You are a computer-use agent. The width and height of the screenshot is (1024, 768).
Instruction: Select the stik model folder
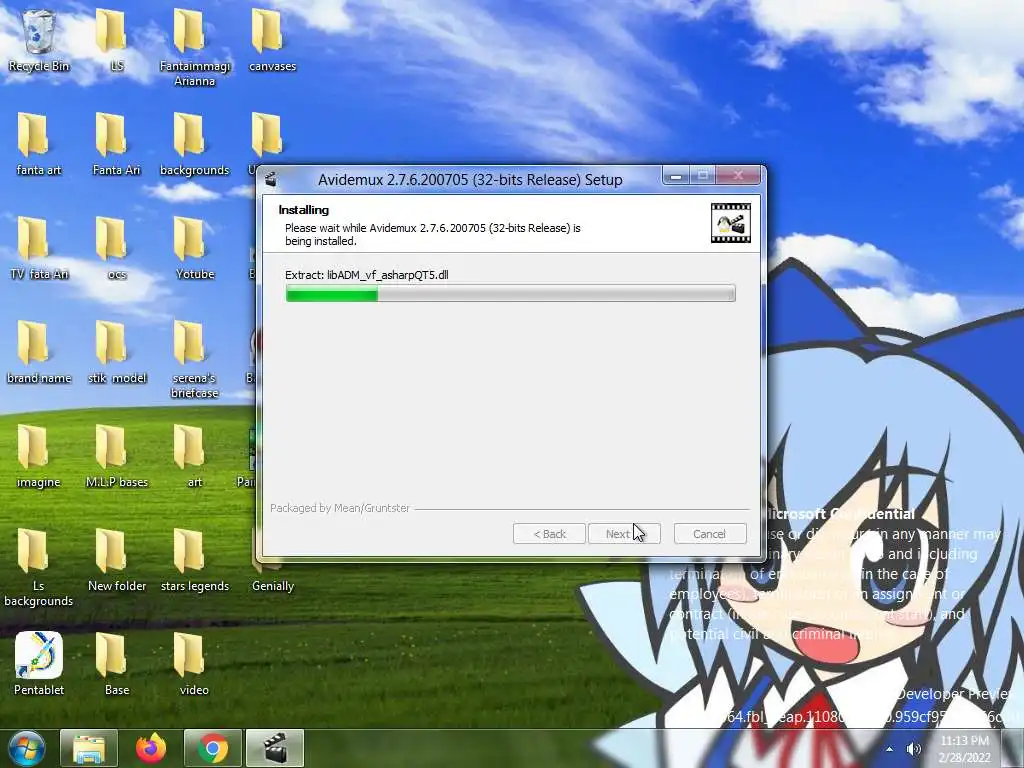point(116,352)
